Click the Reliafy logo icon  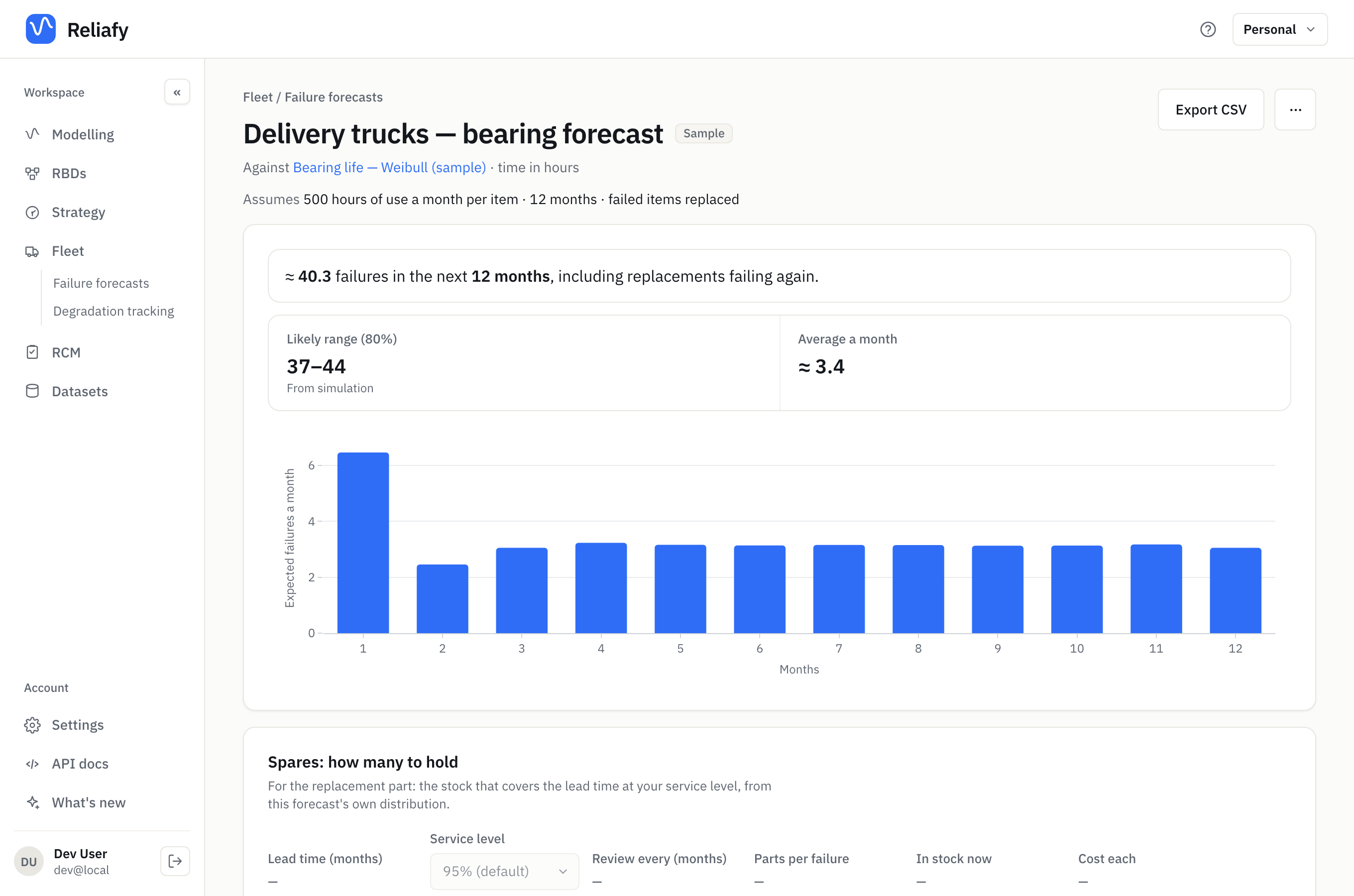pos(40,28)
